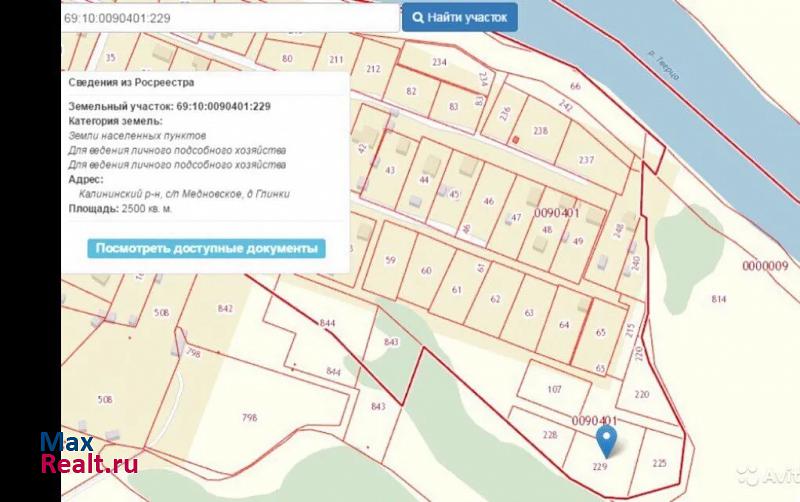Click the small red square marker near parcel 236
Screen dimensions: 800x502
point(515,140)
